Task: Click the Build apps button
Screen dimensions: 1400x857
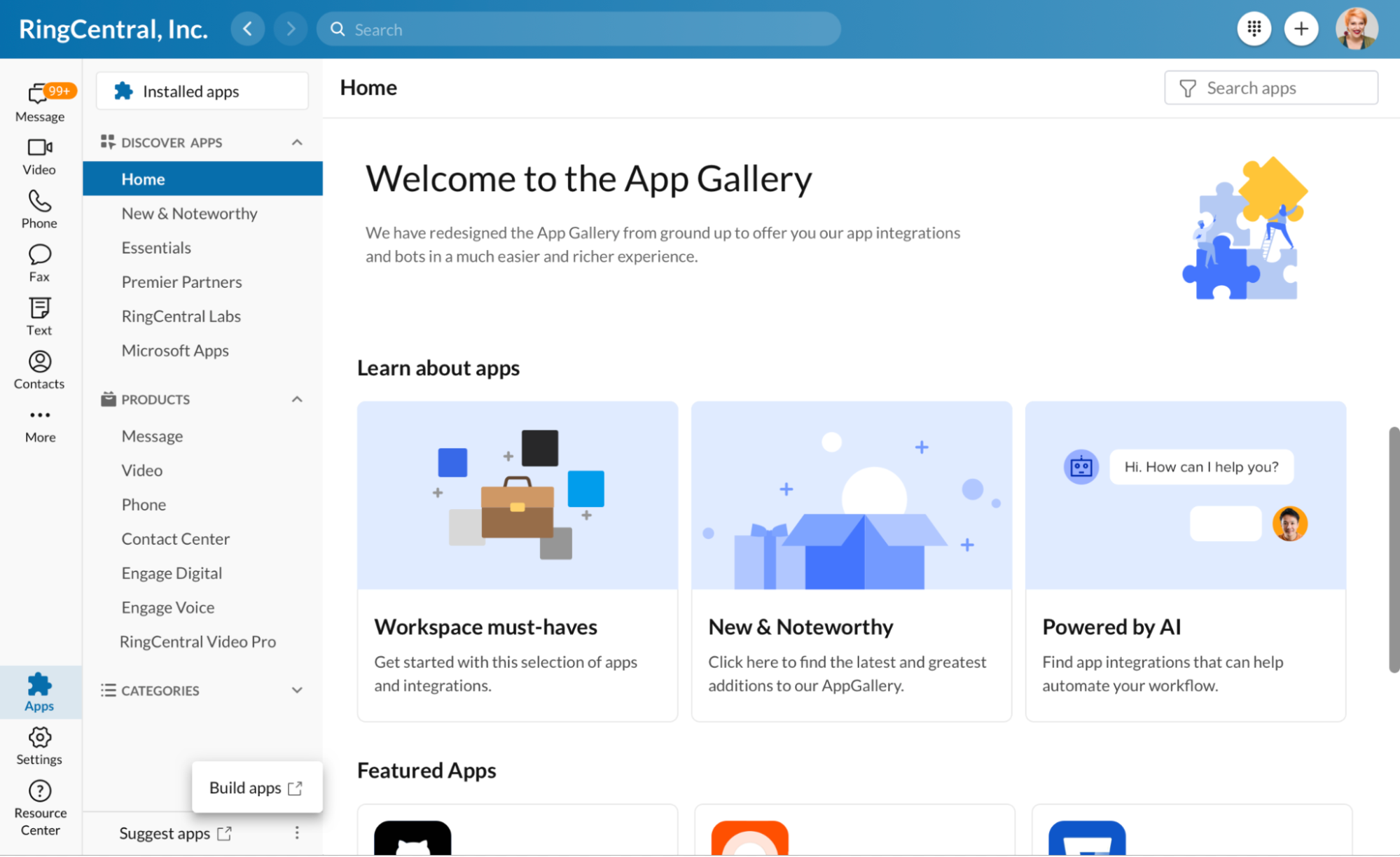Action: point(256,787)
